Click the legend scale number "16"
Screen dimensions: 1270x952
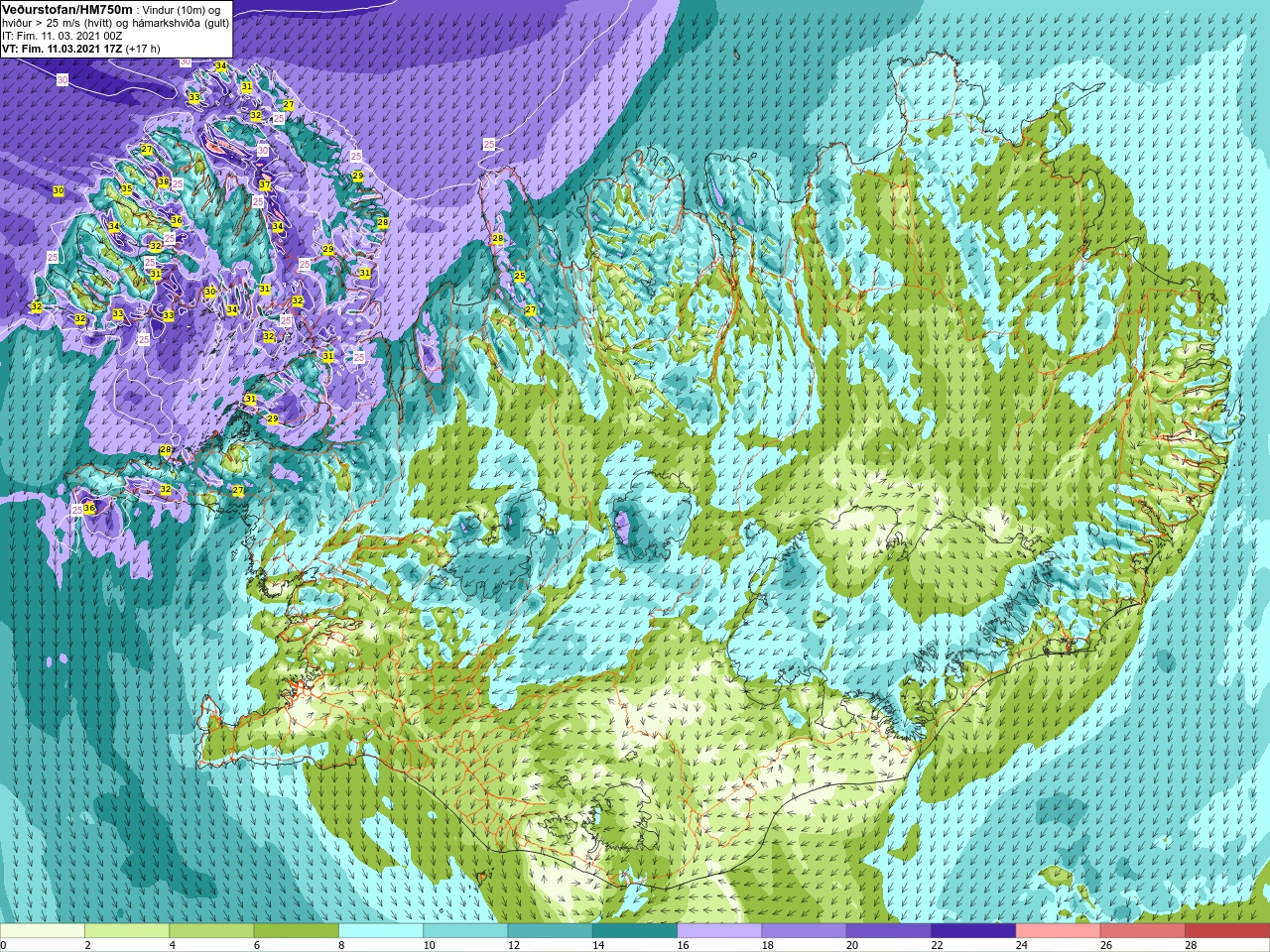pyautogui.click(x=683, y=945)
